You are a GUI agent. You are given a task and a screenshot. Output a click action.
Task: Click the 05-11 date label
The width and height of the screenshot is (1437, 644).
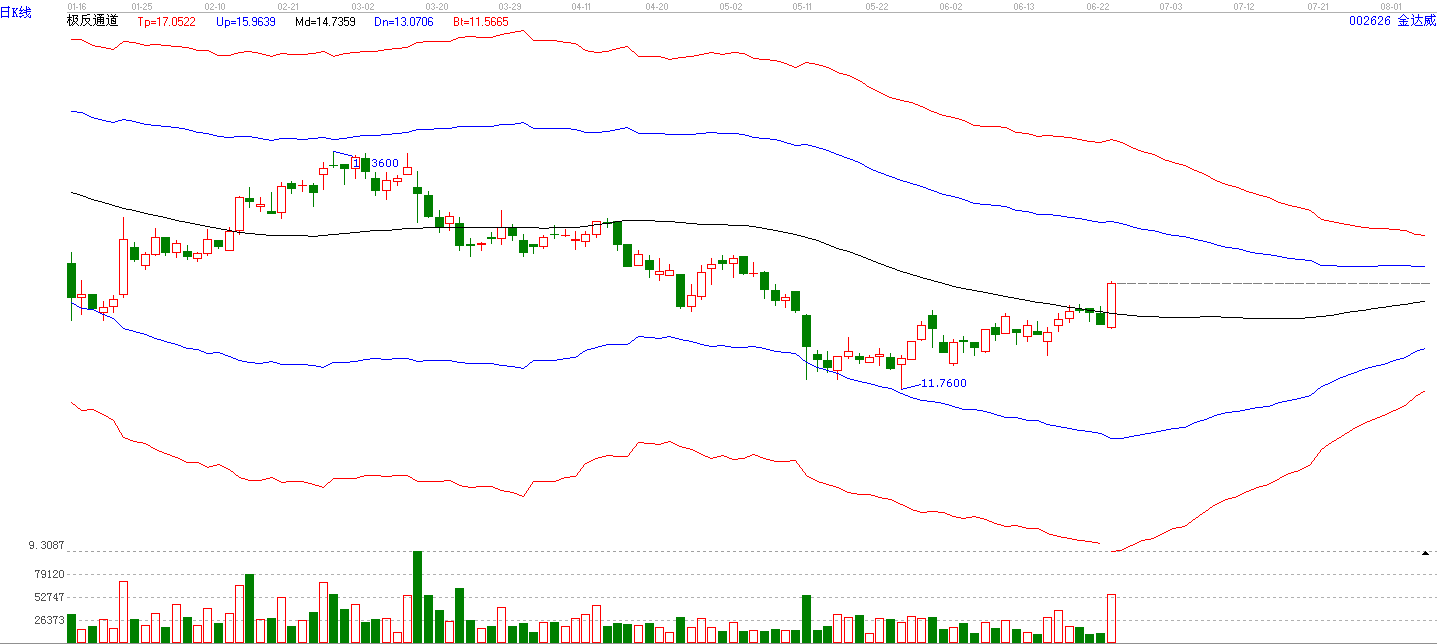point(802,6)
